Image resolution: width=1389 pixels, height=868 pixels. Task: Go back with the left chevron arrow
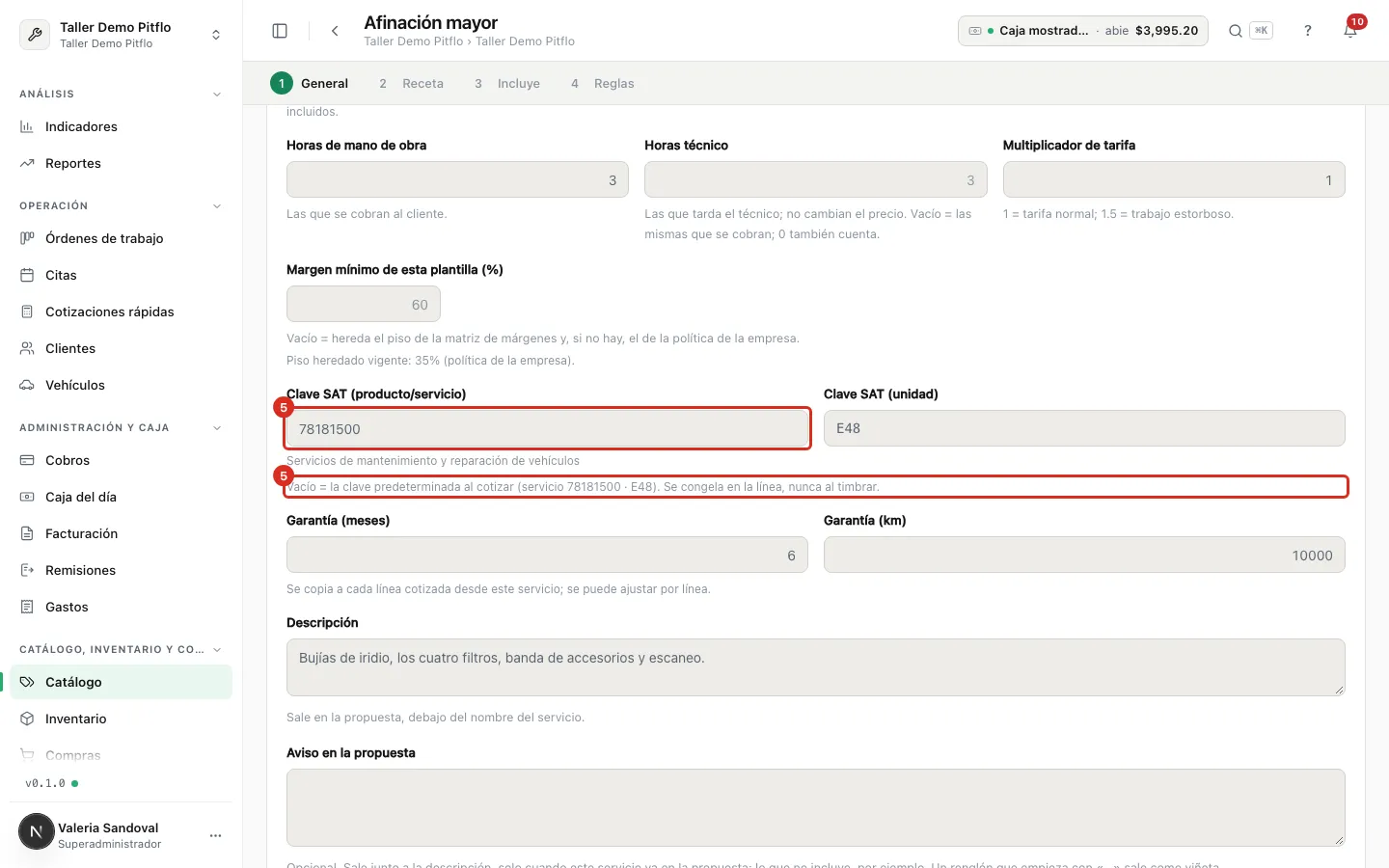point(335,31)
